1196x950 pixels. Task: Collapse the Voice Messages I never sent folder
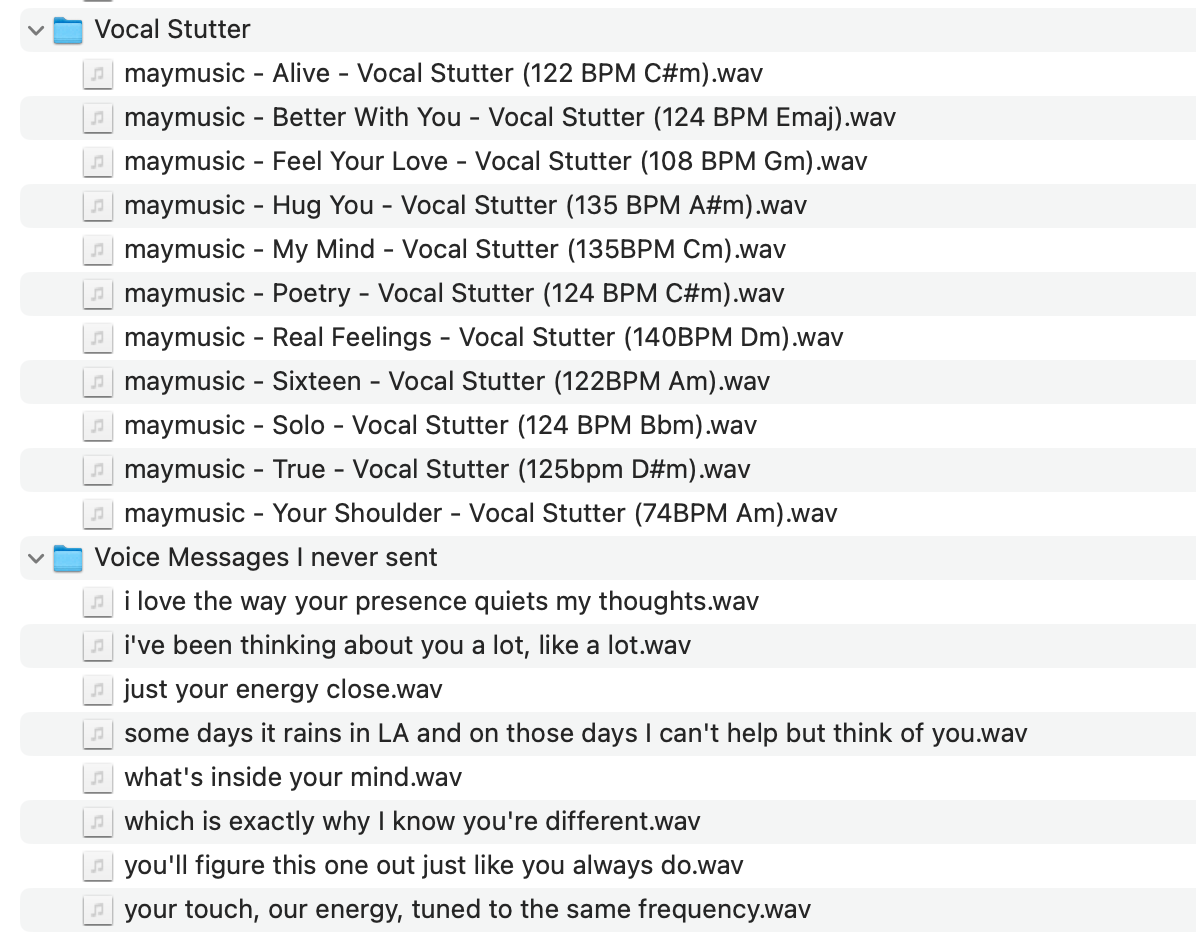tap(36, 559)
